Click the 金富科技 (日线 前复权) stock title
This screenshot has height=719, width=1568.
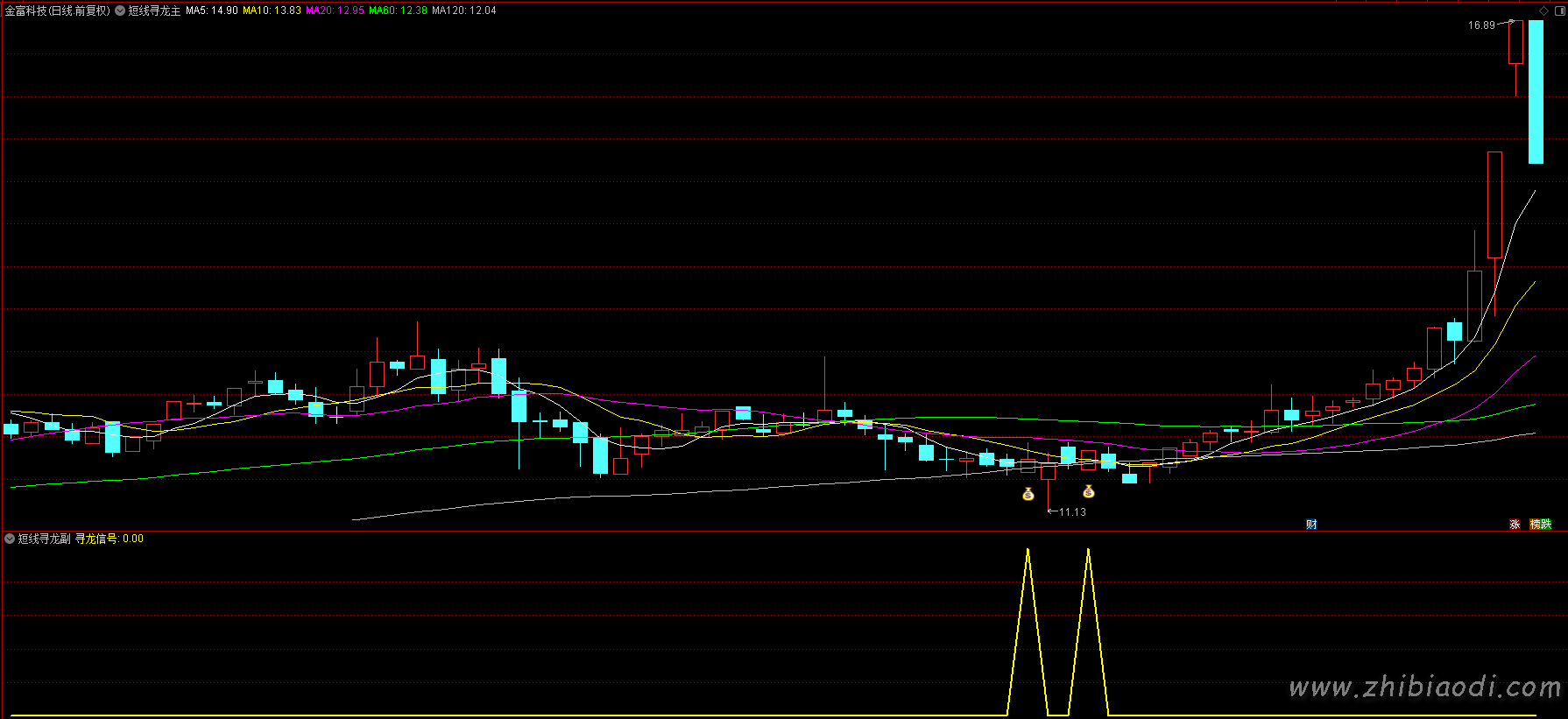(58, 11)
